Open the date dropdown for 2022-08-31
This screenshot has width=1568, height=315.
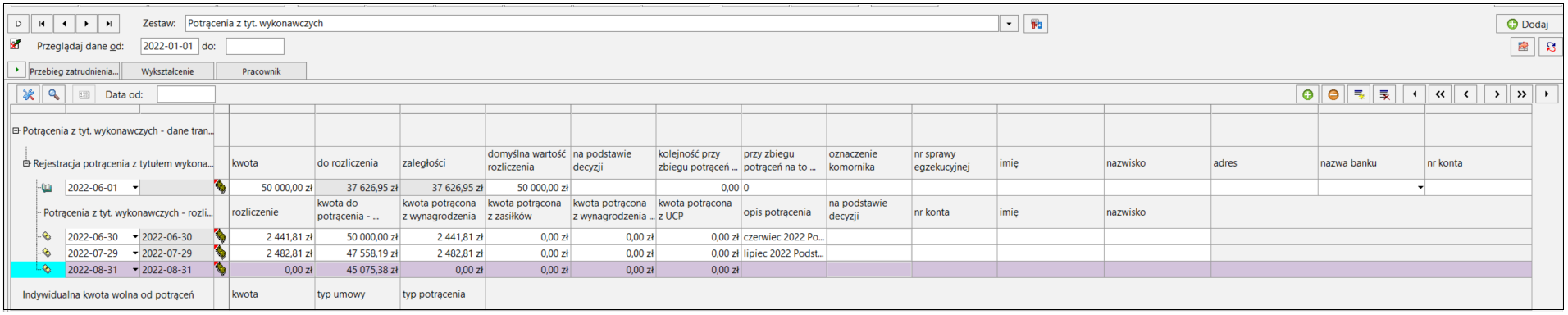(135, 270)
